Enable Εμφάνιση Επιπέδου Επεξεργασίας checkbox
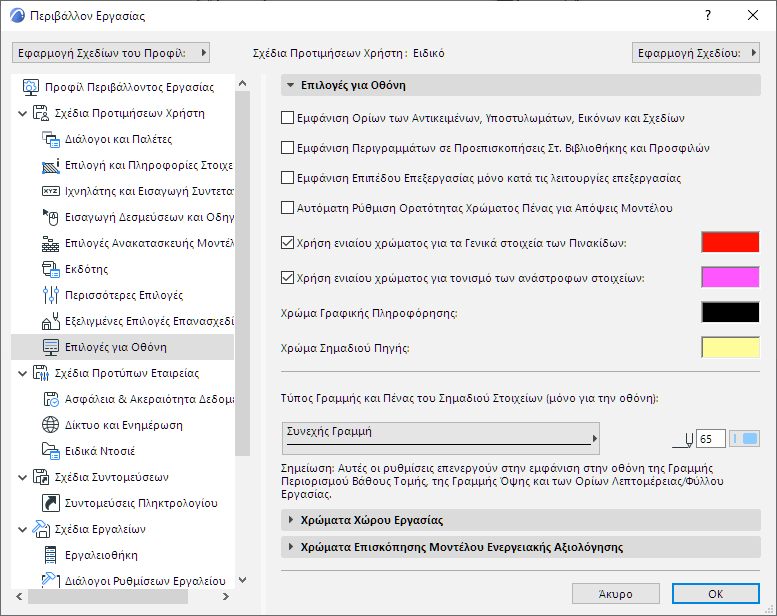The width and height of the screenshot is (777, 616). click(x=287, y=178)
